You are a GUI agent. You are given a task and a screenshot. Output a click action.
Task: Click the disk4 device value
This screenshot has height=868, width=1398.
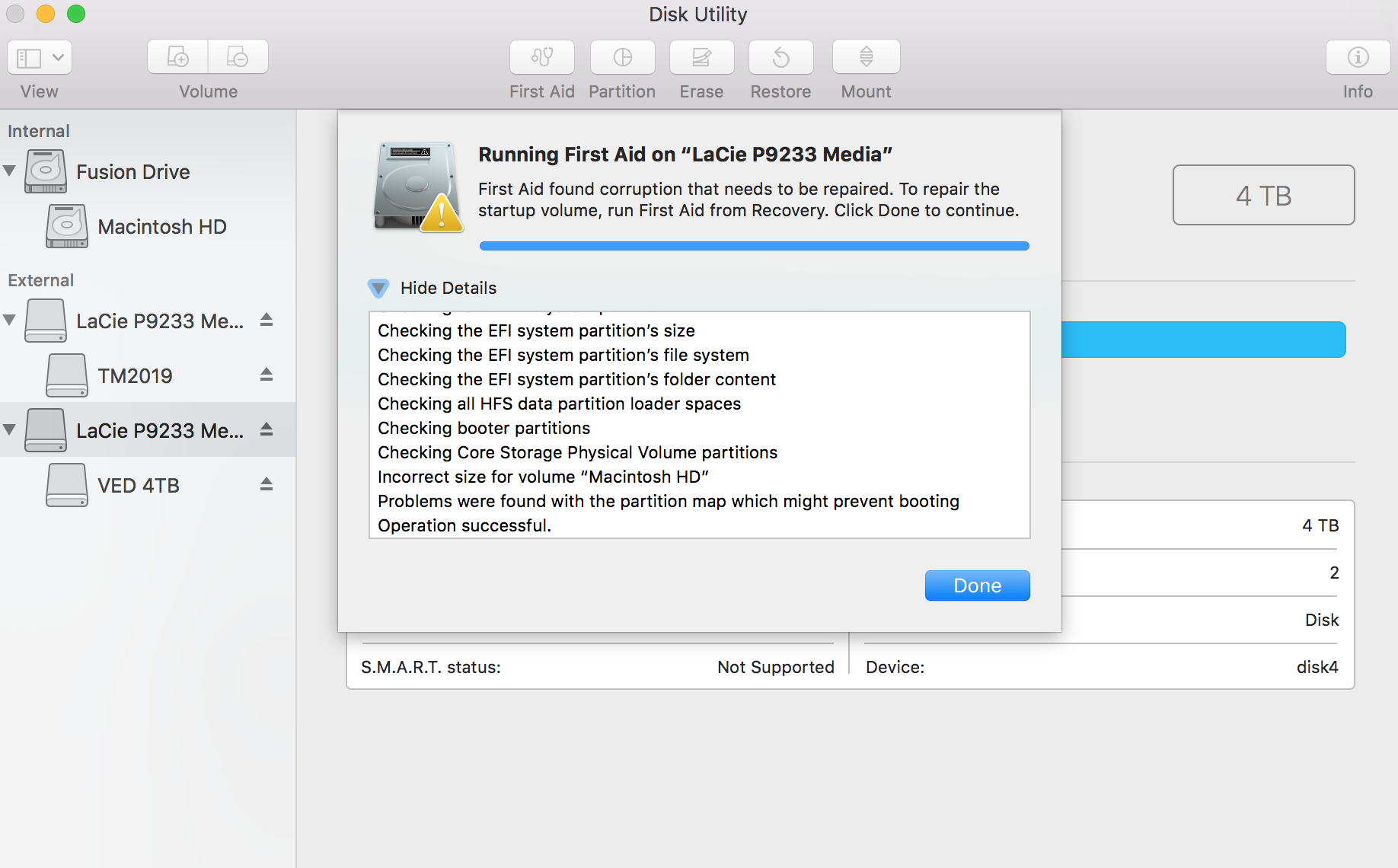click(1317, 667)
